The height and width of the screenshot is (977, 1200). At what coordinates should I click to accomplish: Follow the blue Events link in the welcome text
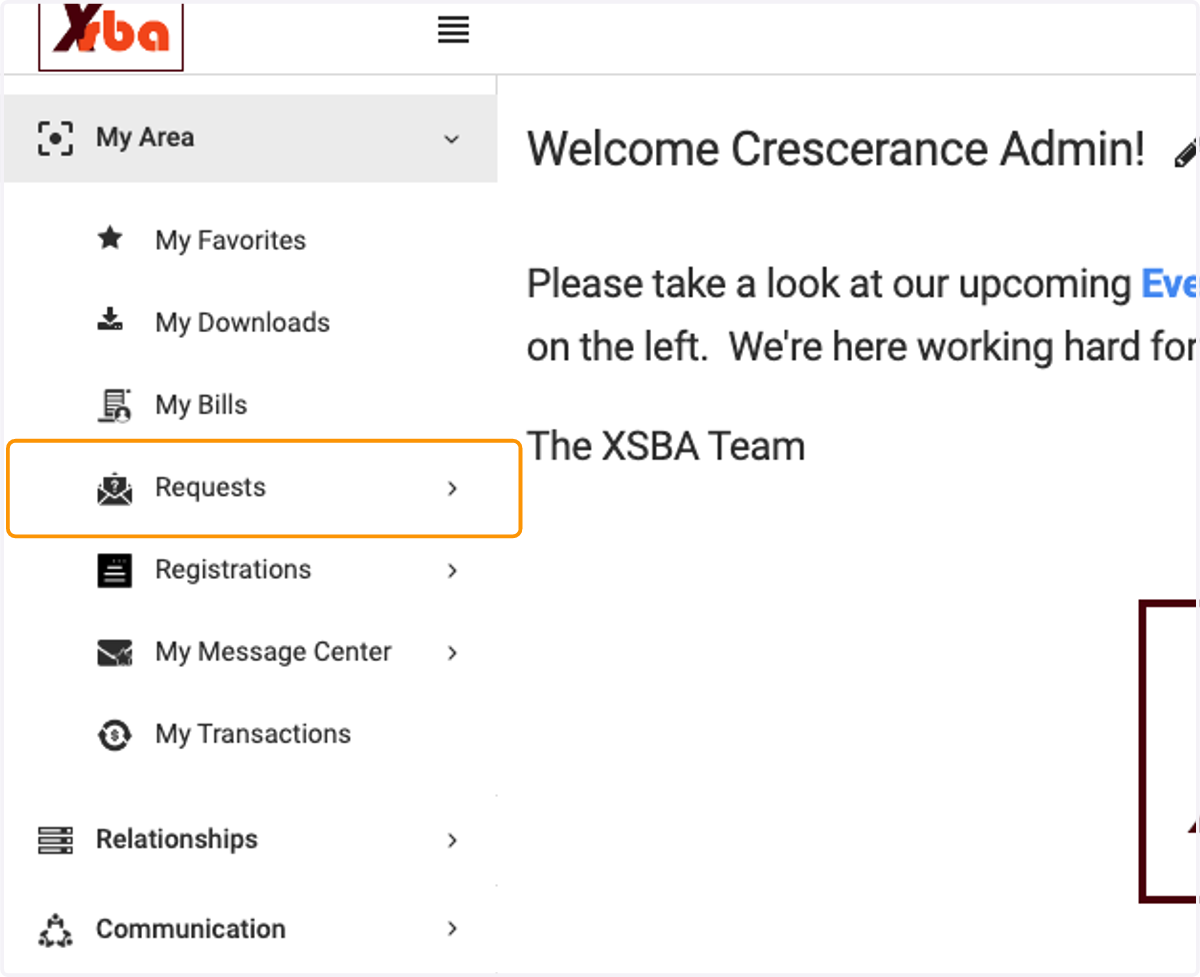click(x=1169, y=284)
